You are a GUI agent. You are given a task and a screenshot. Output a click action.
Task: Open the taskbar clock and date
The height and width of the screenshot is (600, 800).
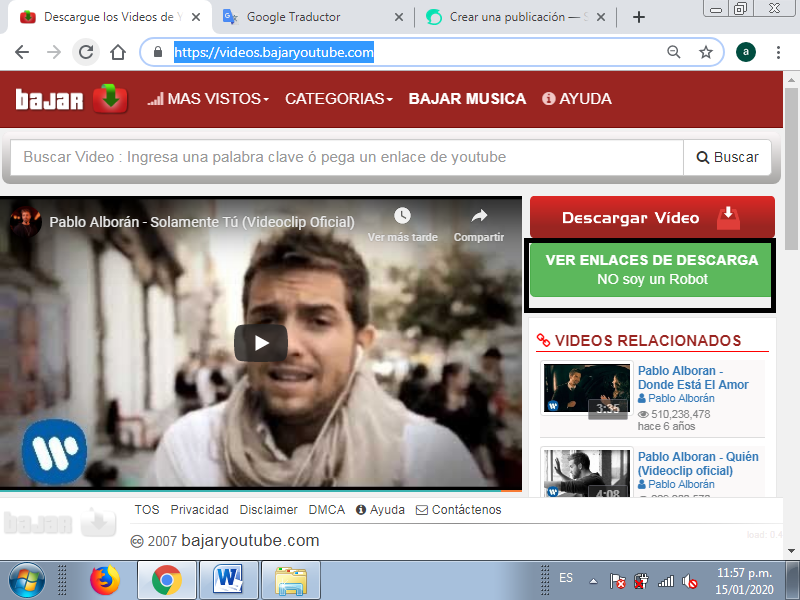click(x=744, y=581)
